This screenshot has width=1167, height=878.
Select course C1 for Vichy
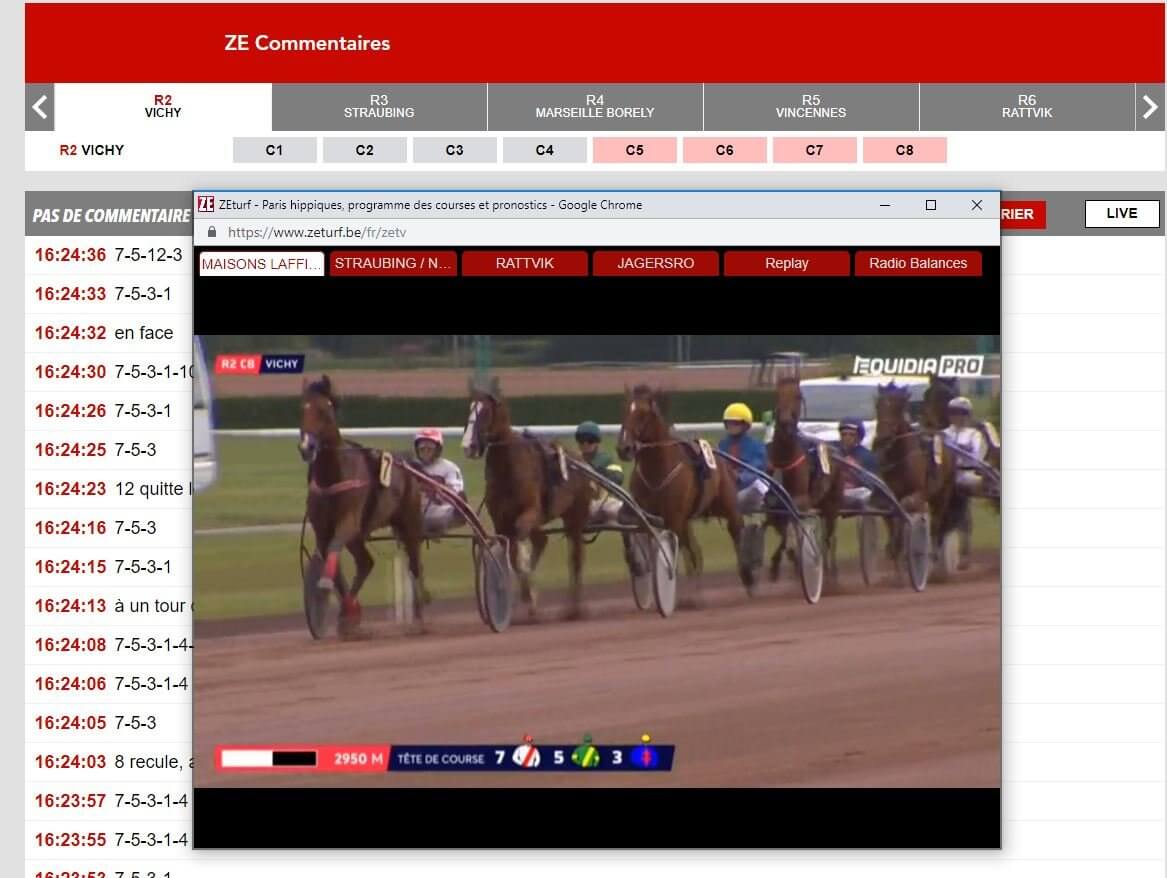pos(274,149)
